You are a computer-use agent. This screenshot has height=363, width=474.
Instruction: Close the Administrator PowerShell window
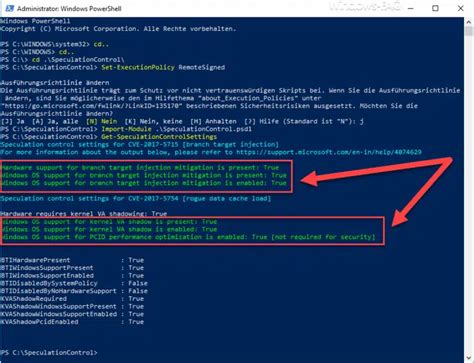(460, 8)
